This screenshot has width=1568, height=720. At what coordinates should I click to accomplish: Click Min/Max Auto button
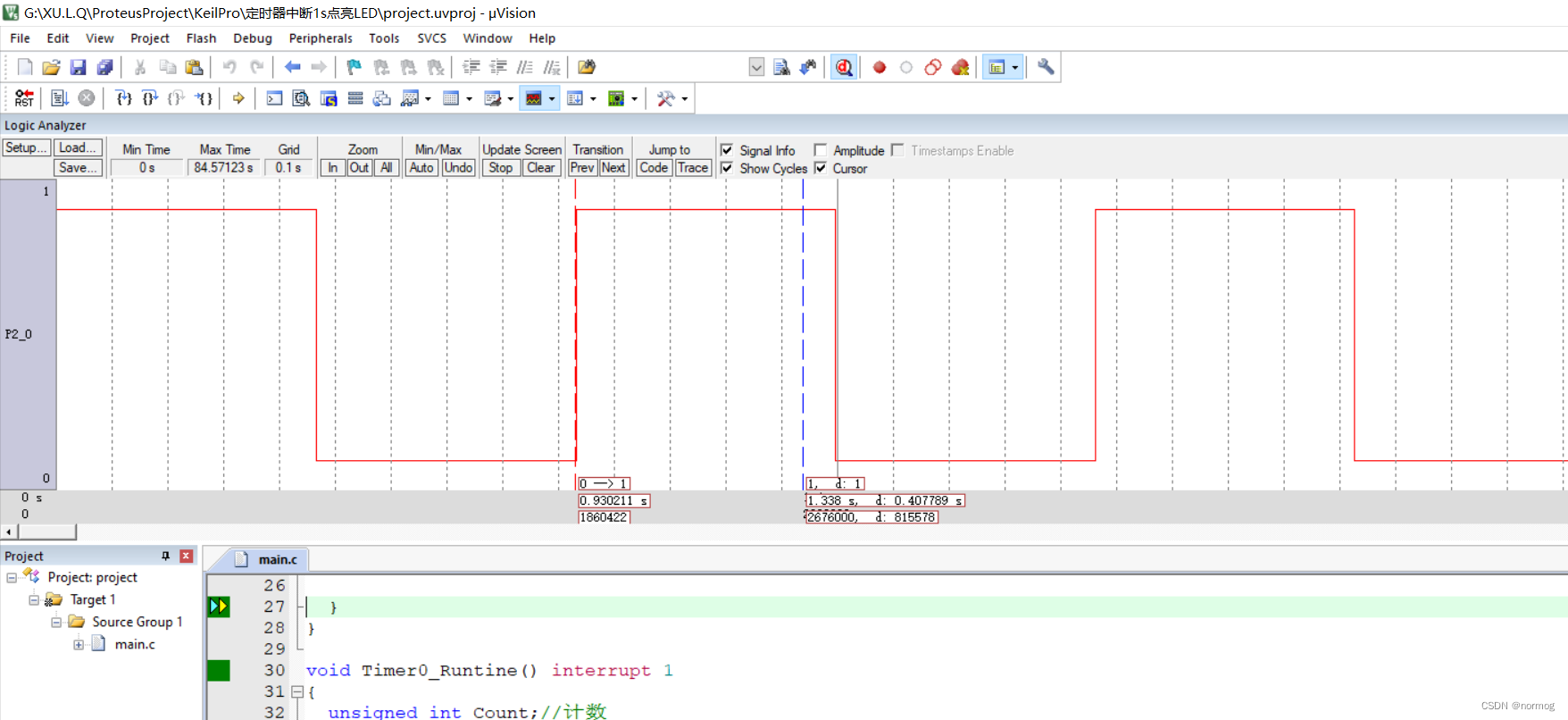point(421,167)
